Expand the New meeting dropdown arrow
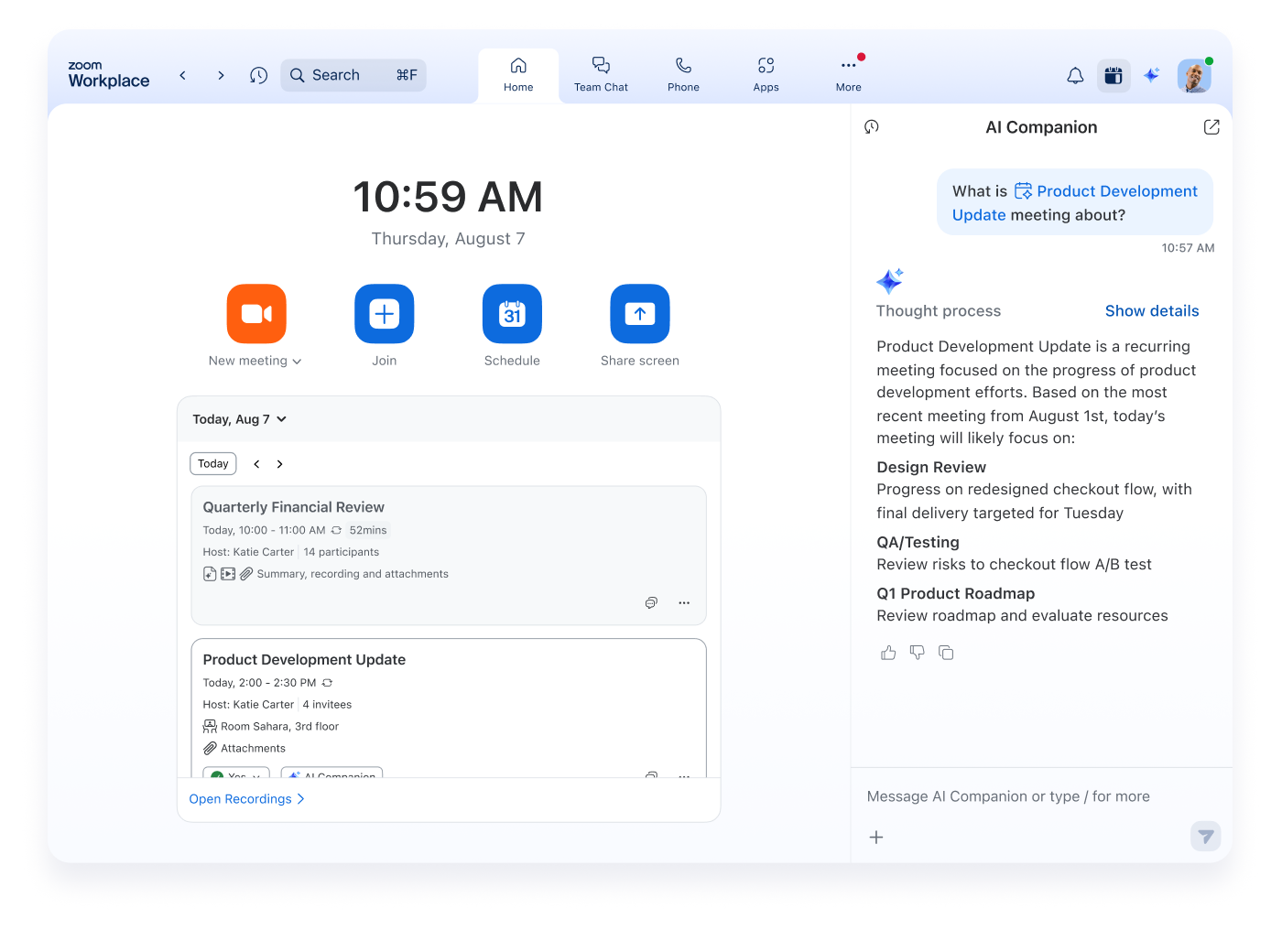 tap(297, 362)
